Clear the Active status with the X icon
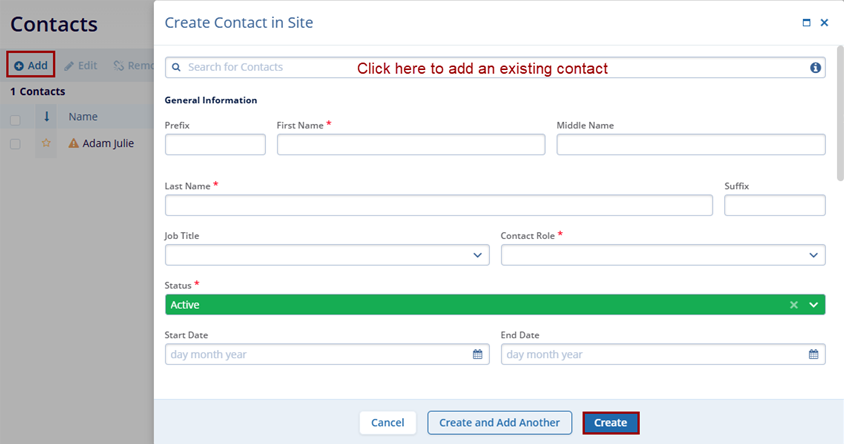 point(794,305)
